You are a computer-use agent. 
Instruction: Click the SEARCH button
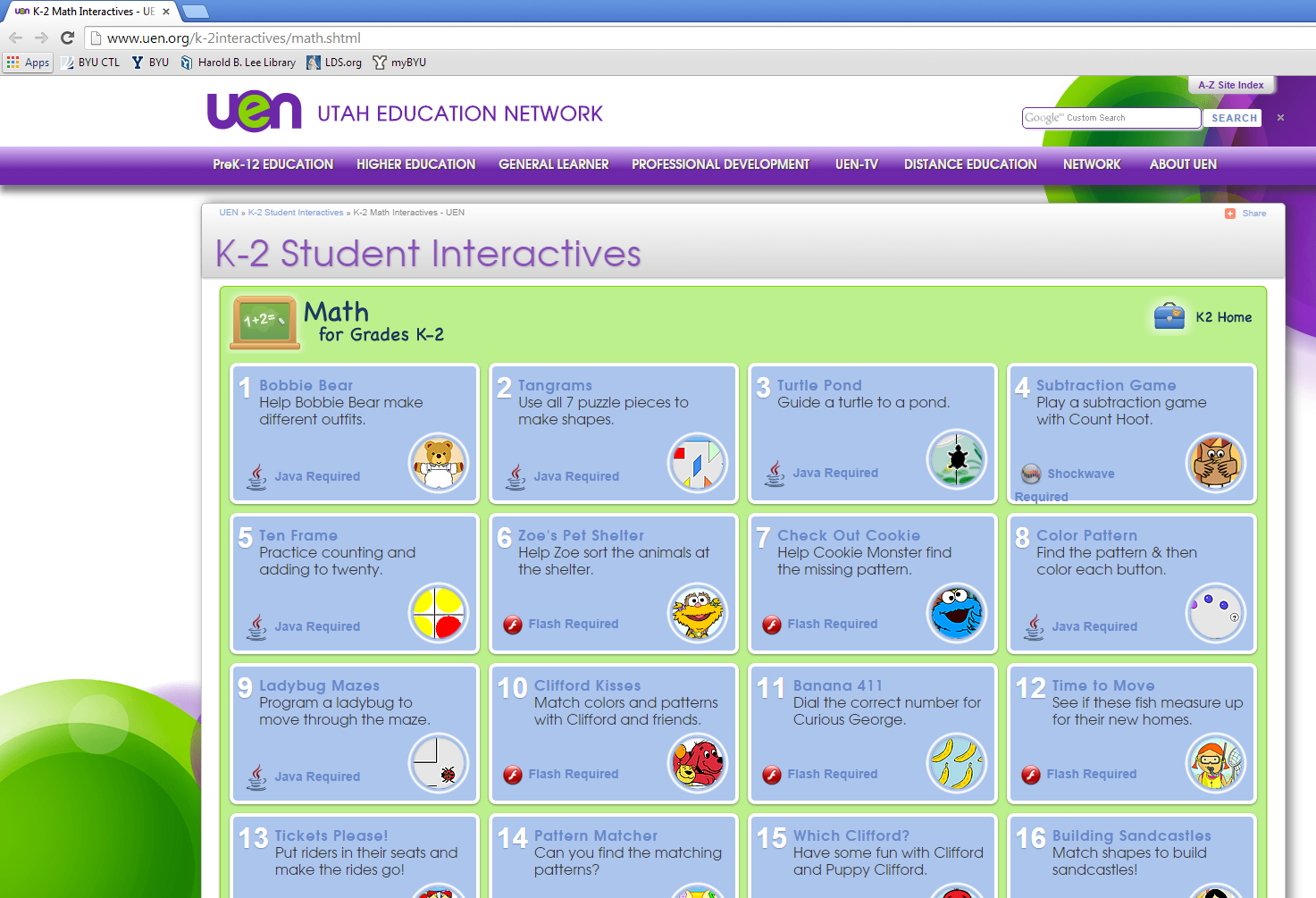click(x=1234, y=118)
